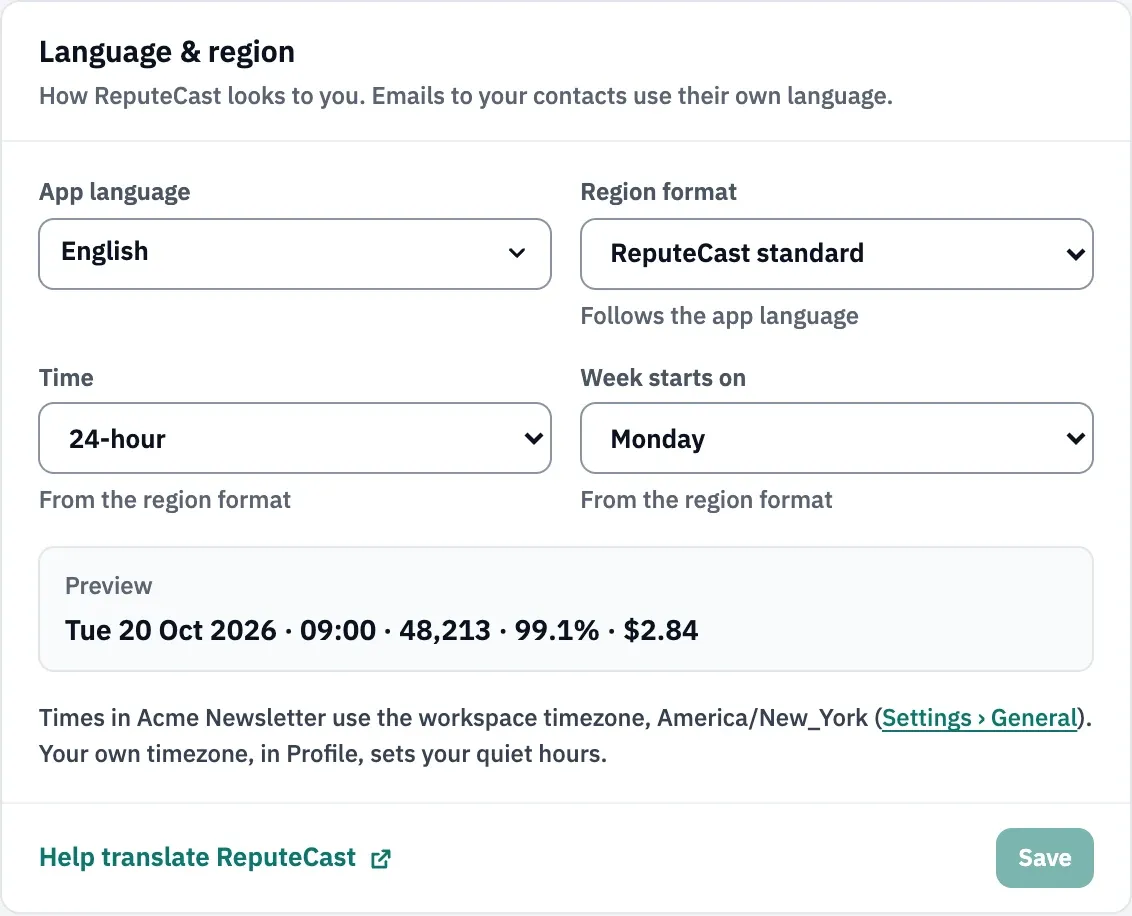Open the Region format dropdown

point(837,254)
